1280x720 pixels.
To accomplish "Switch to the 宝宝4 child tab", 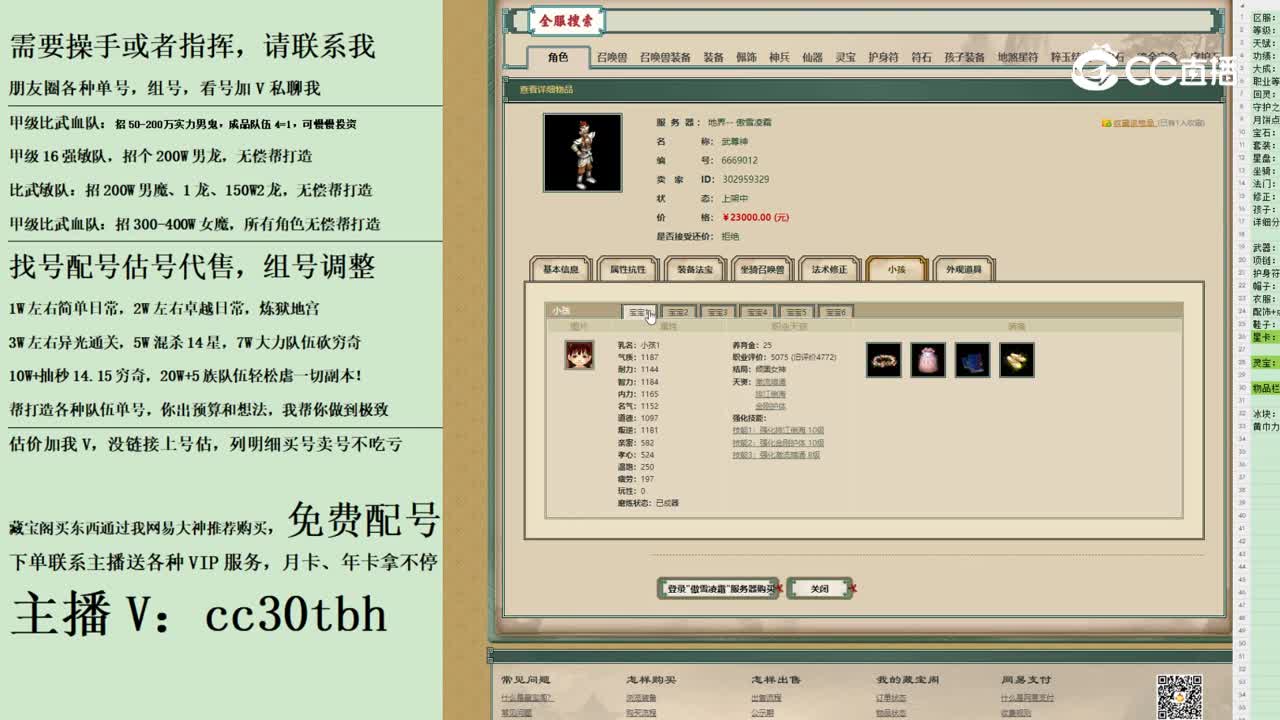I will 757,312.
